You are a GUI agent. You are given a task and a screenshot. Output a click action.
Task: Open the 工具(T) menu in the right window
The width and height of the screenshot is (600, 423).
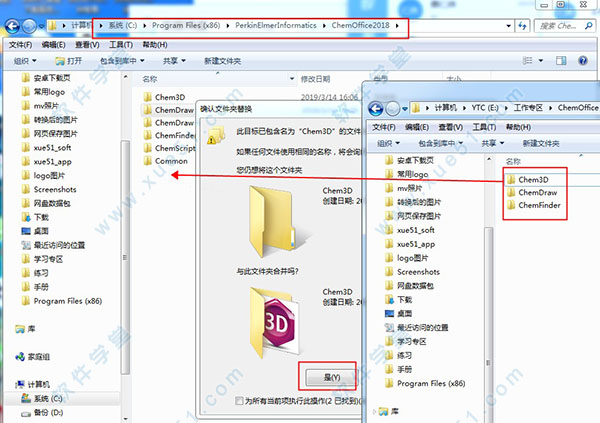click(x=487, y=125)
